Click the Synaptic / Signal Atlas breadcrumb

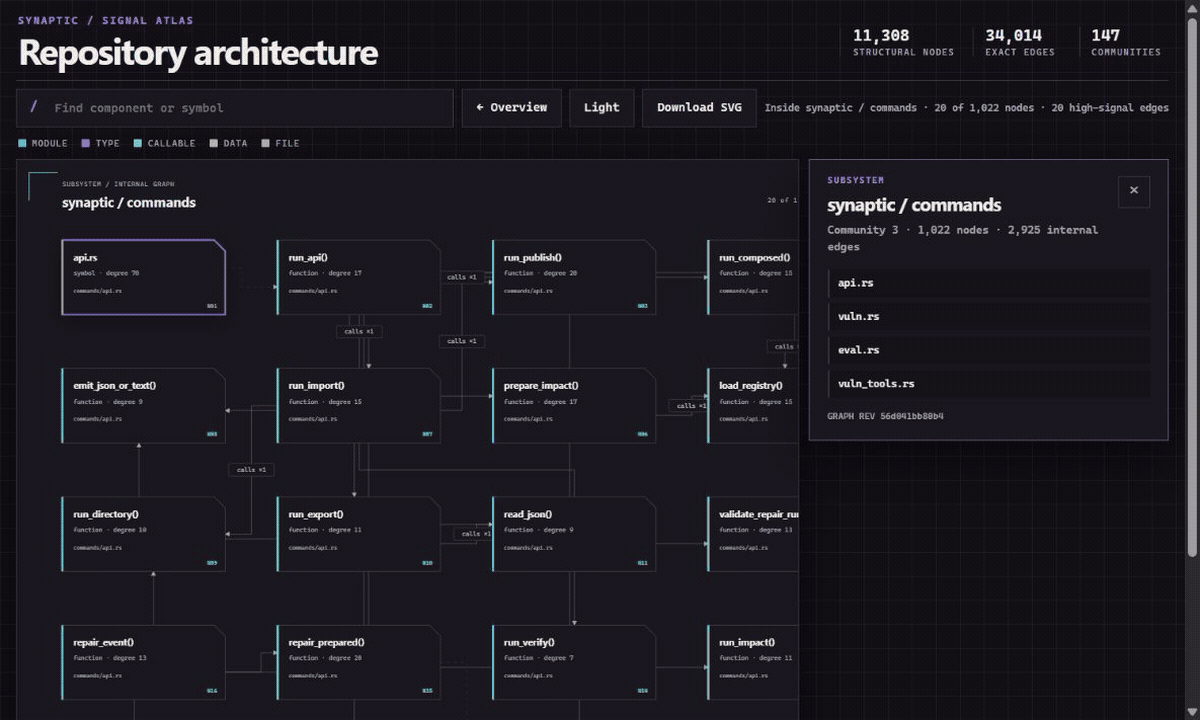point(106,20)
